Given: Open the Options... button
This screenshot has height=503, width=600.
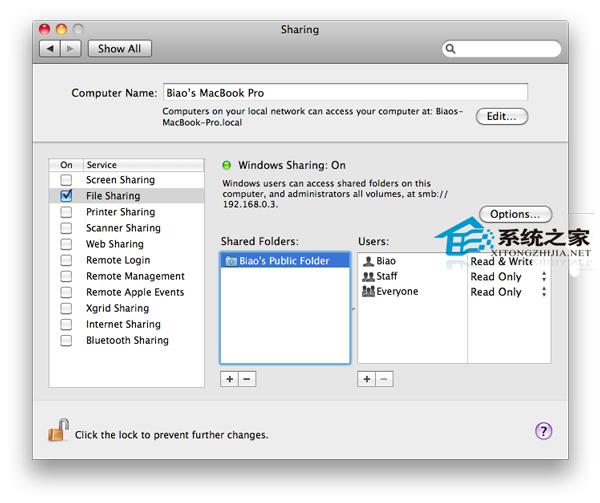Looking at the screenshot, I should (x=515, y=214).
